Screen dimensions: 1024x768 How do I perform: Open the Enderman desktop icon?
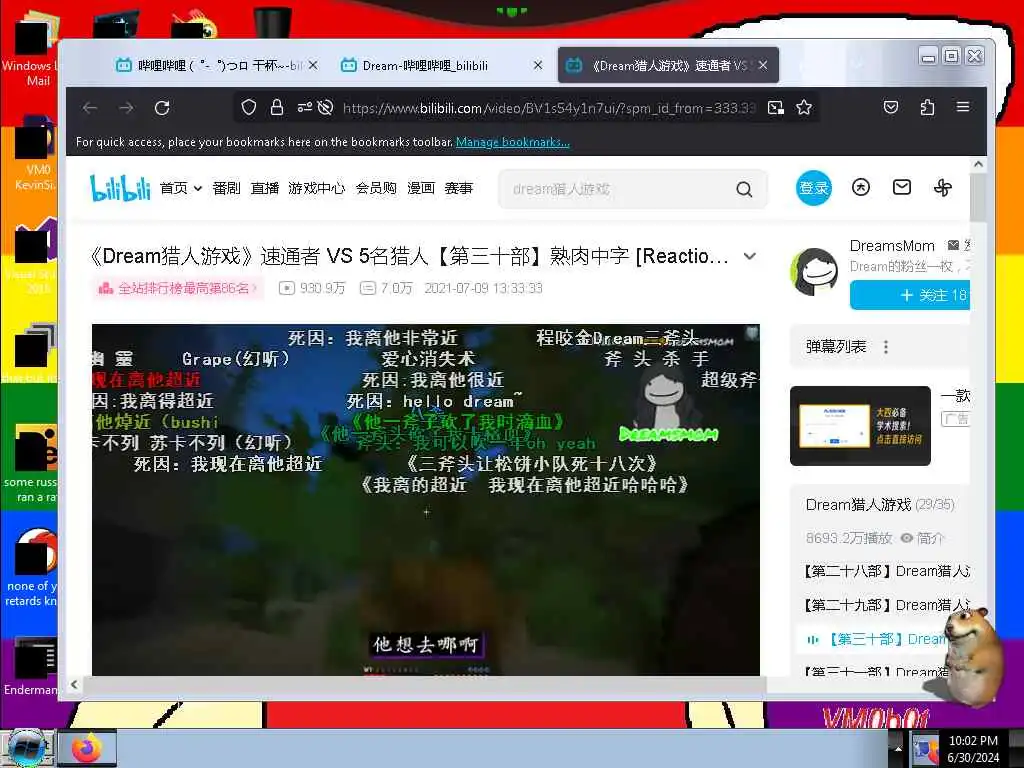point(30,667)
